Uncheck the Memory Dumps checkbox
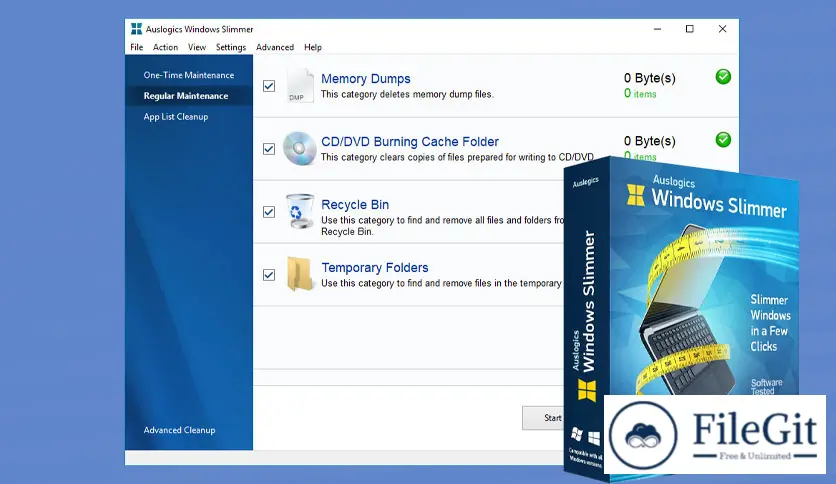 pyautogui.click(x=269, y=86)
